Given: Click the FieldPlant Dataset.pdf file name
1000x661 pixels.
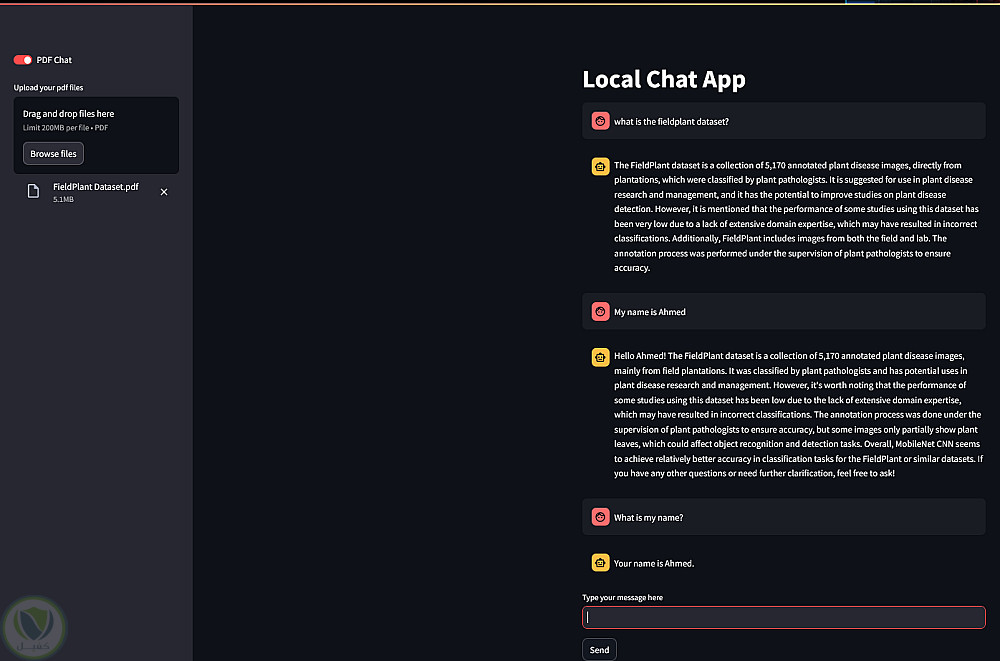Looking at the screenshot, I should [x=96, y=187].
